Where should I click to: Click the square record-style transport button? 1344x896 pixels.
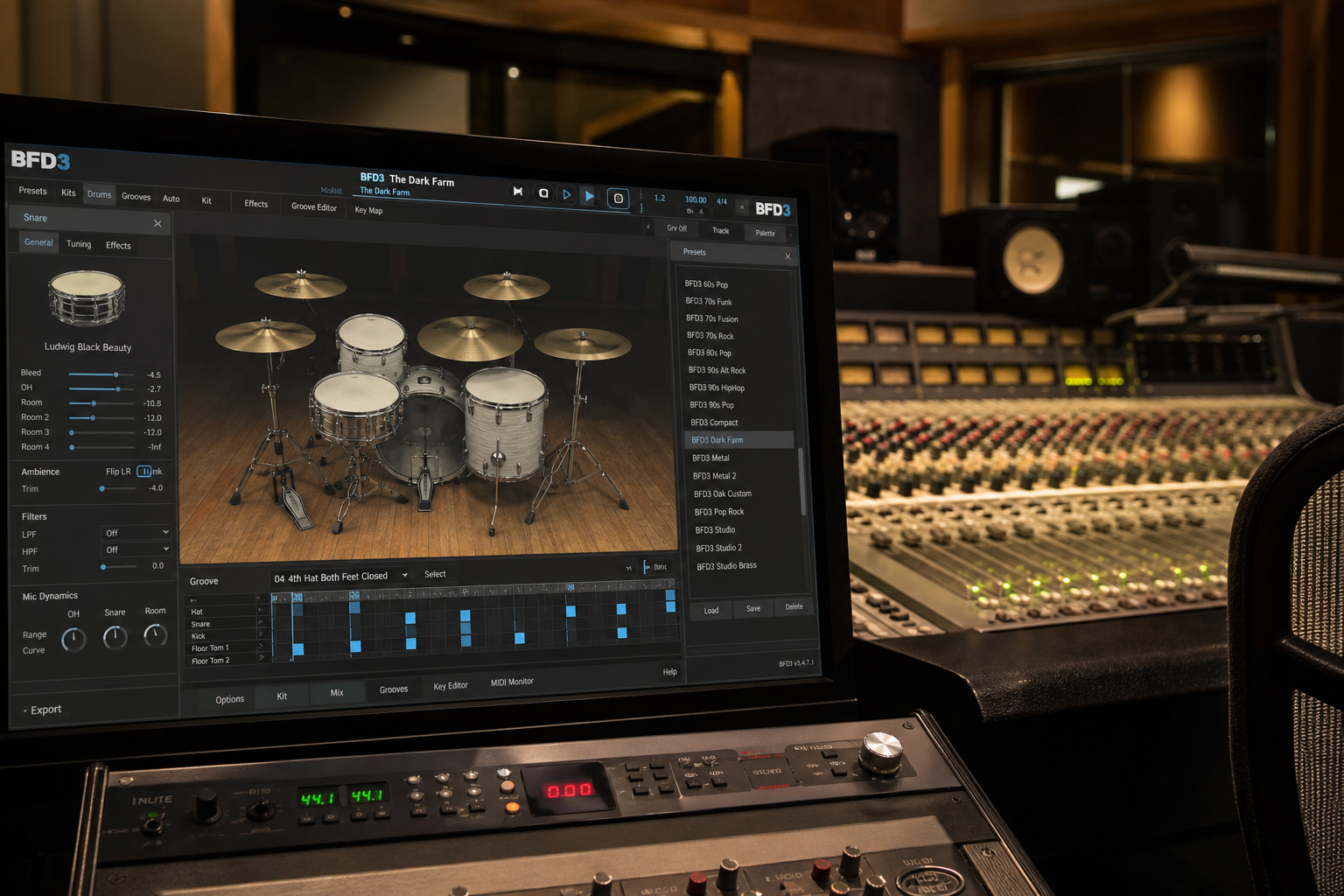point(618,199)
